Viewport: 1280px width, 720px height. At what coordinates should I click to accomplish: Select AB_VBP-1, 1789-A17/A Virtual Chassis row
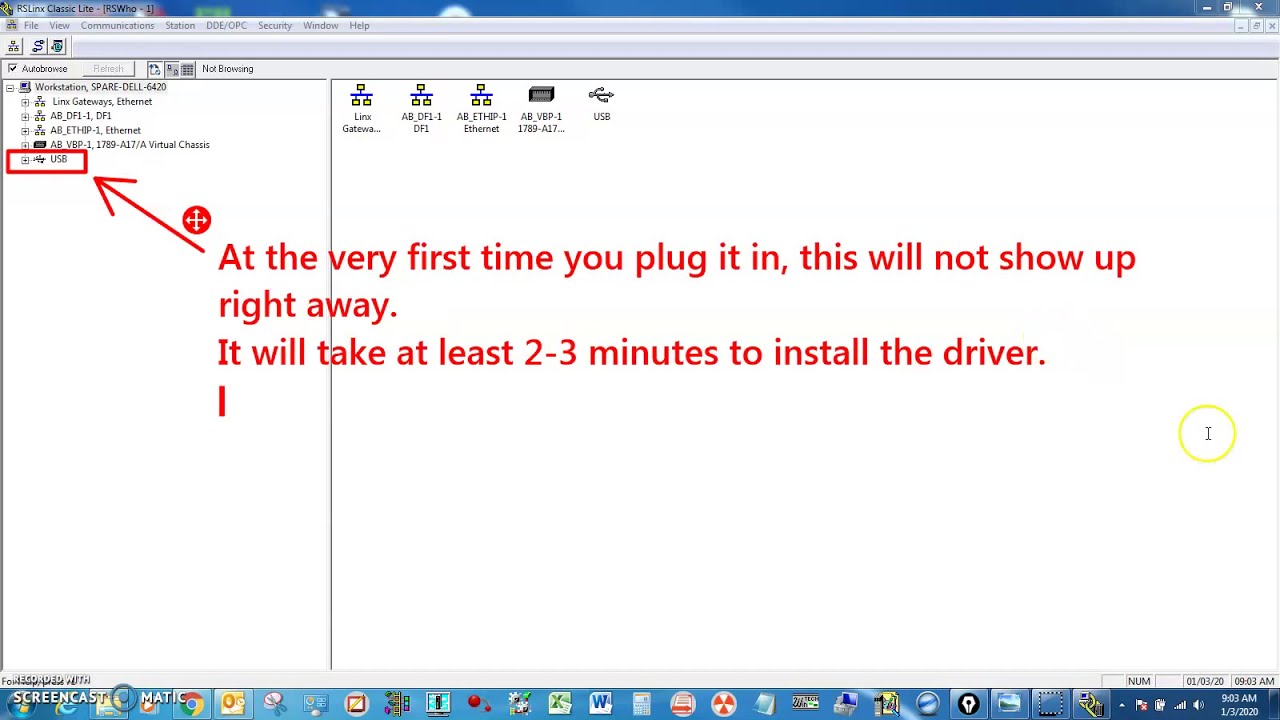(129, 145)
